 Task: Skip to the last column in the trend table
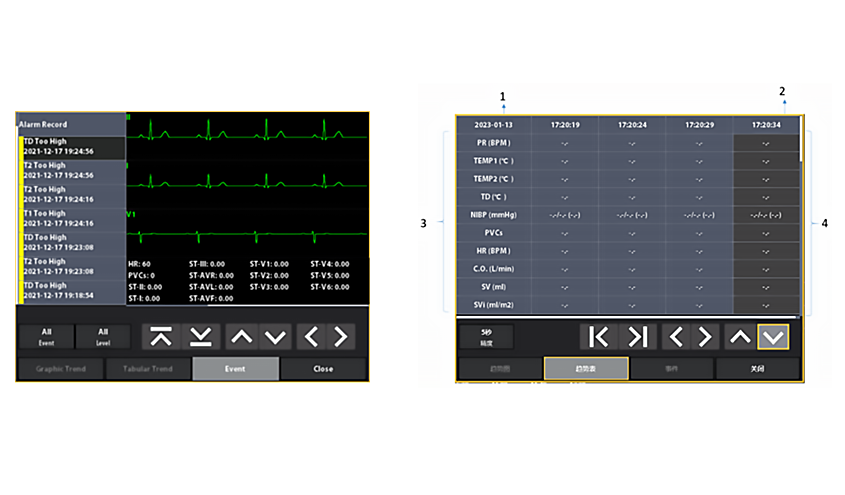[641, 336]
